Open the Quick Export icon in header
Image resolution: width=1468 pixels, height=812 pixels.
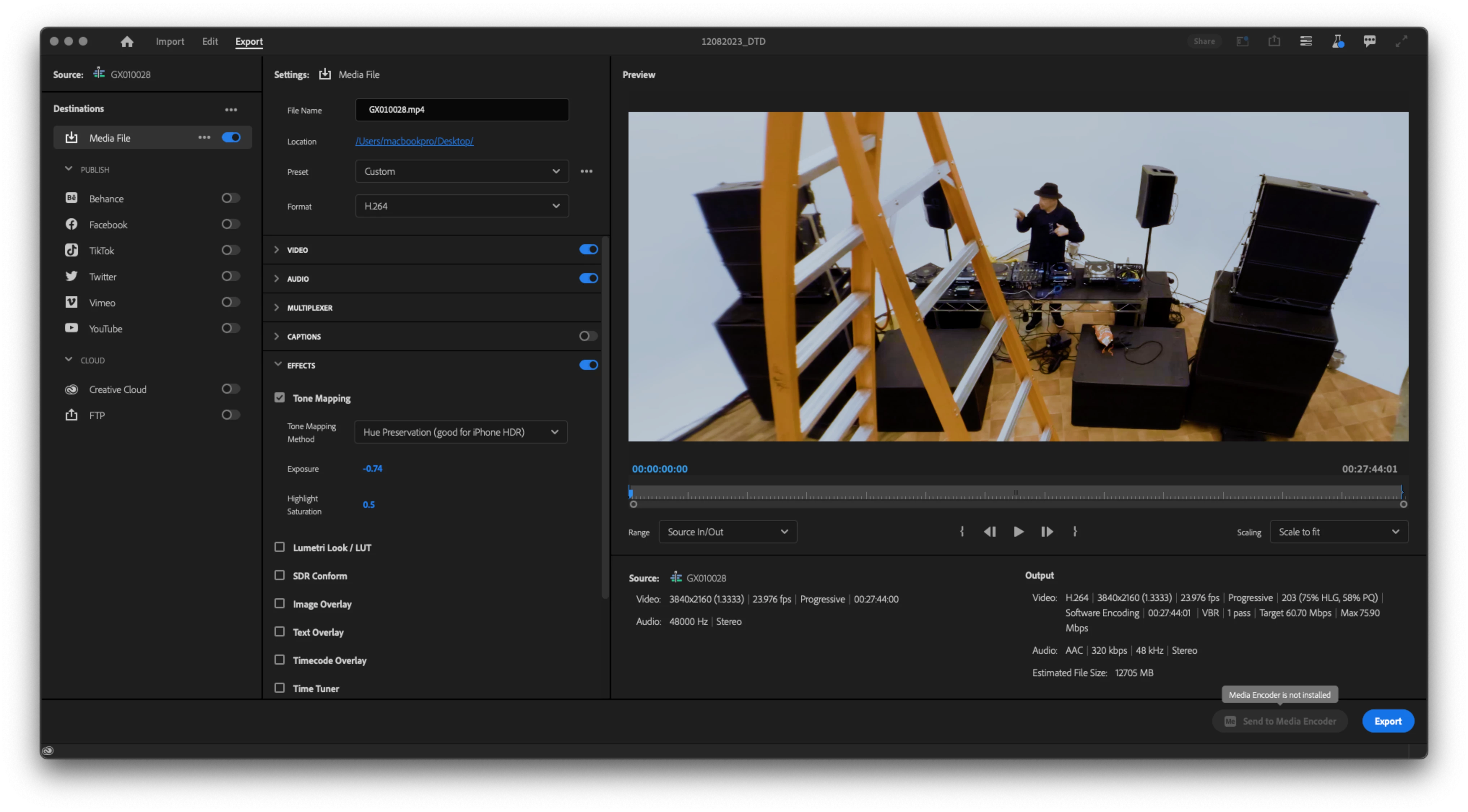[x=1274, y=41]
